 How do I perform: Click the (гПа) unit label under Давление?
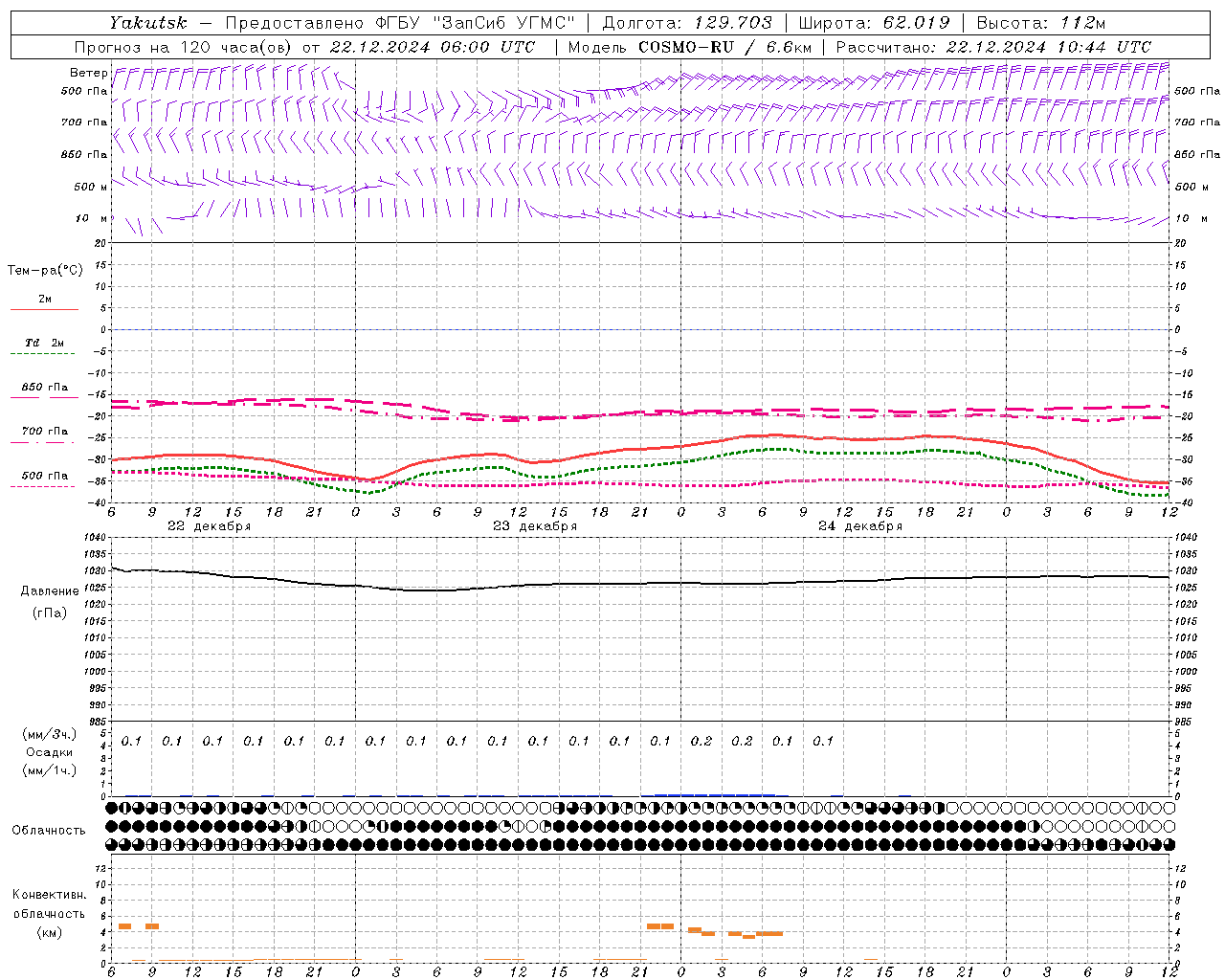50,612
